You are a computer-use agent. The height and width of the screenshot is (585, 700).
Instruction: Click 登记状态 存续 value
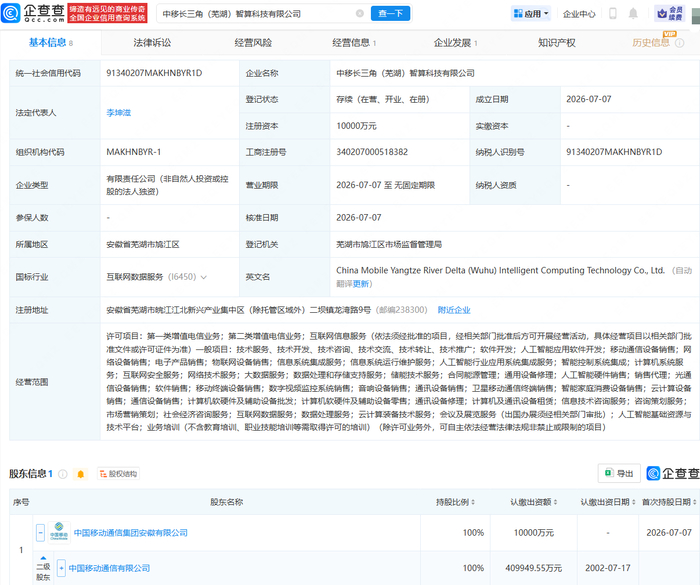point(383,99)
